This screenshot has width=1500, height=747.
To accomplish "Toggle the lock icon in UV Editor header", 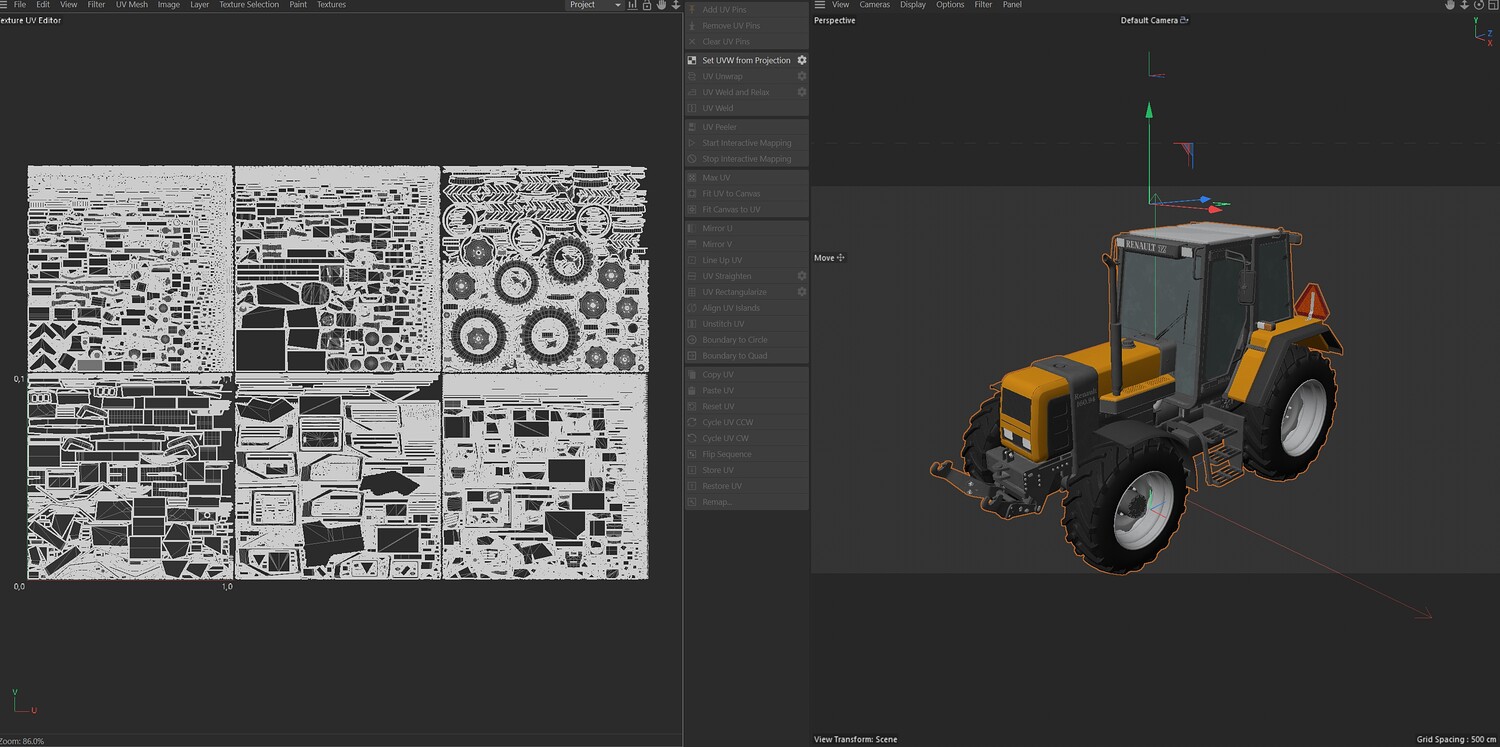I will [x=647, y=5].
